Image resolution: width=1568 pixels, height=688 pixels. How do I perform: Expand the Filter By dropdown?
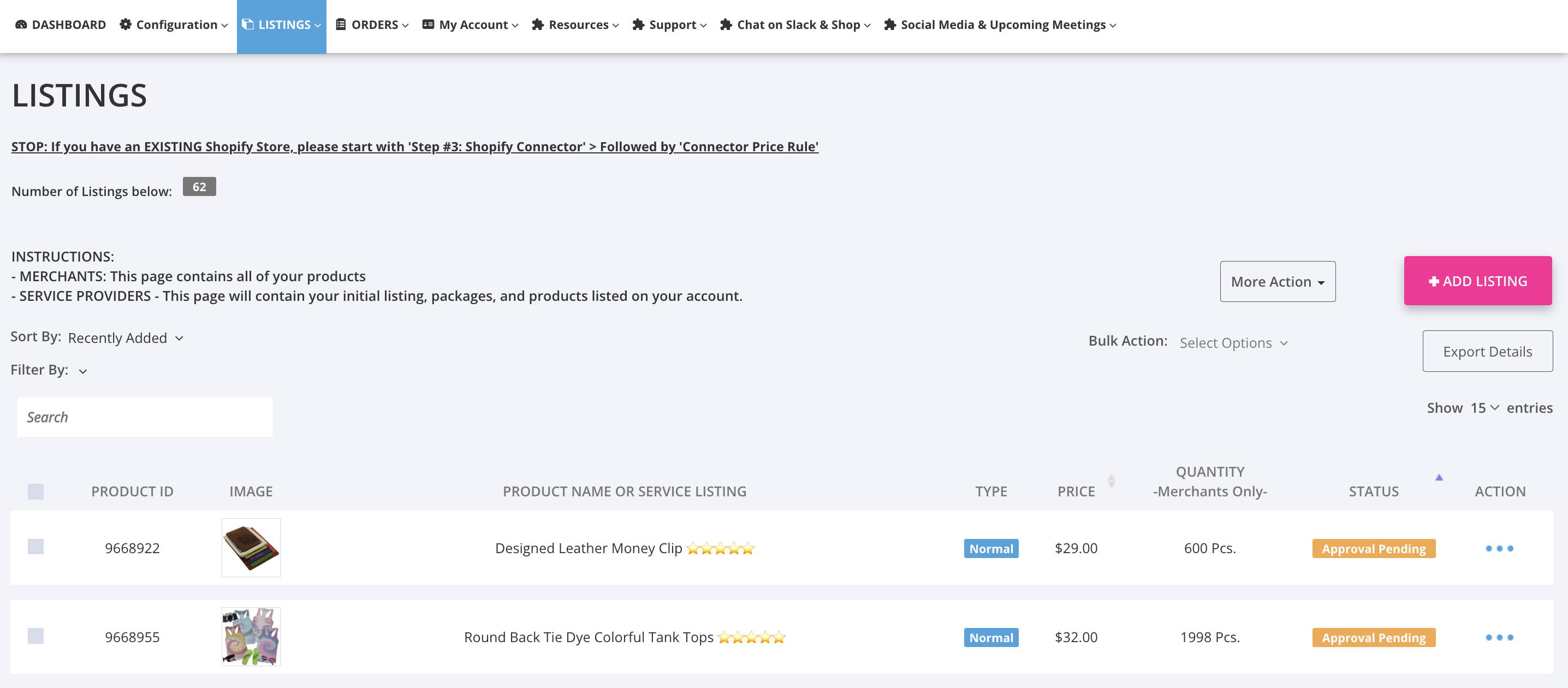click(83, 371)
